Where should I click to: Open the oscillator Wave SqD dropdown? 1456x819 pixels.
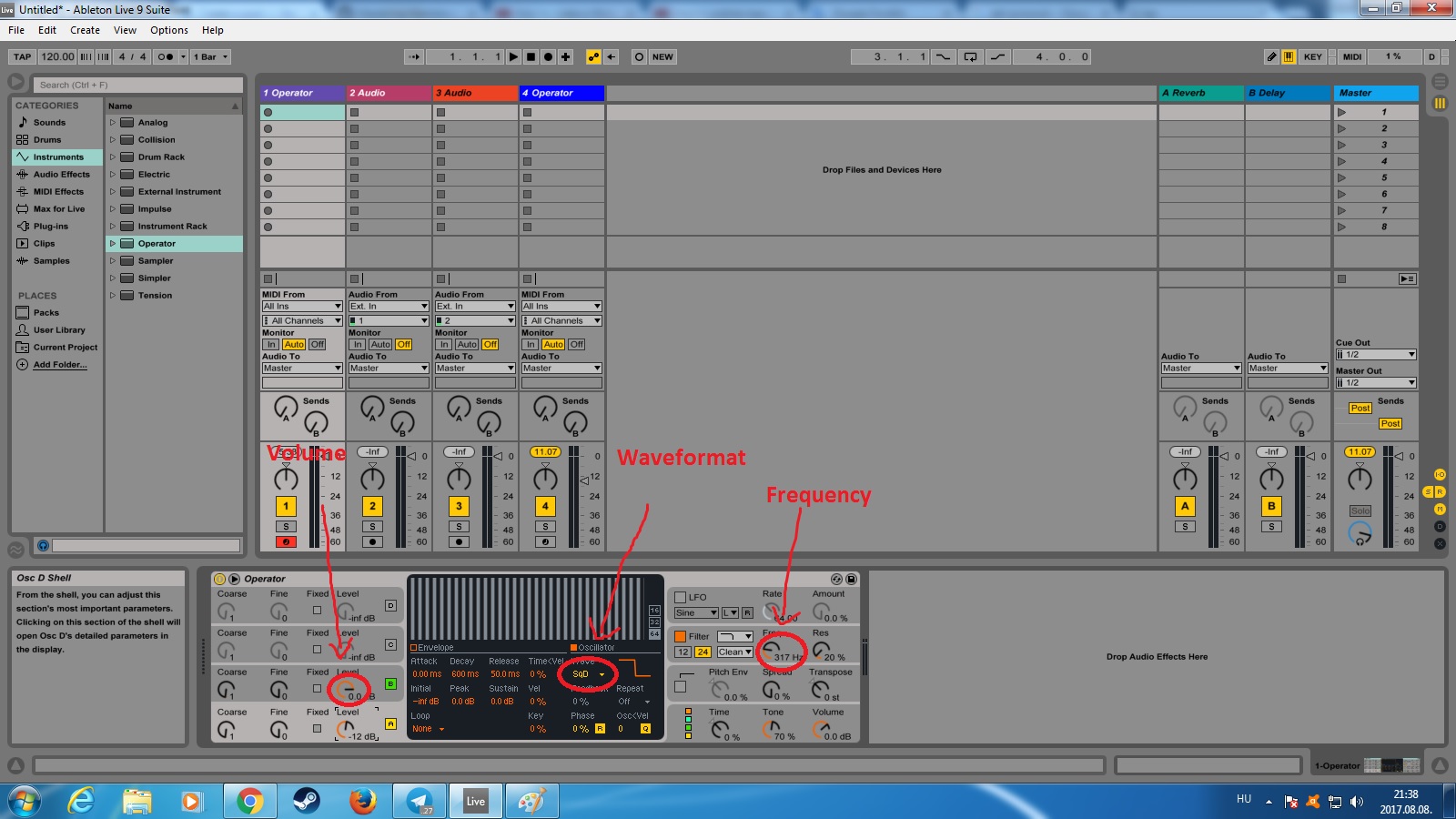(587, 674)
